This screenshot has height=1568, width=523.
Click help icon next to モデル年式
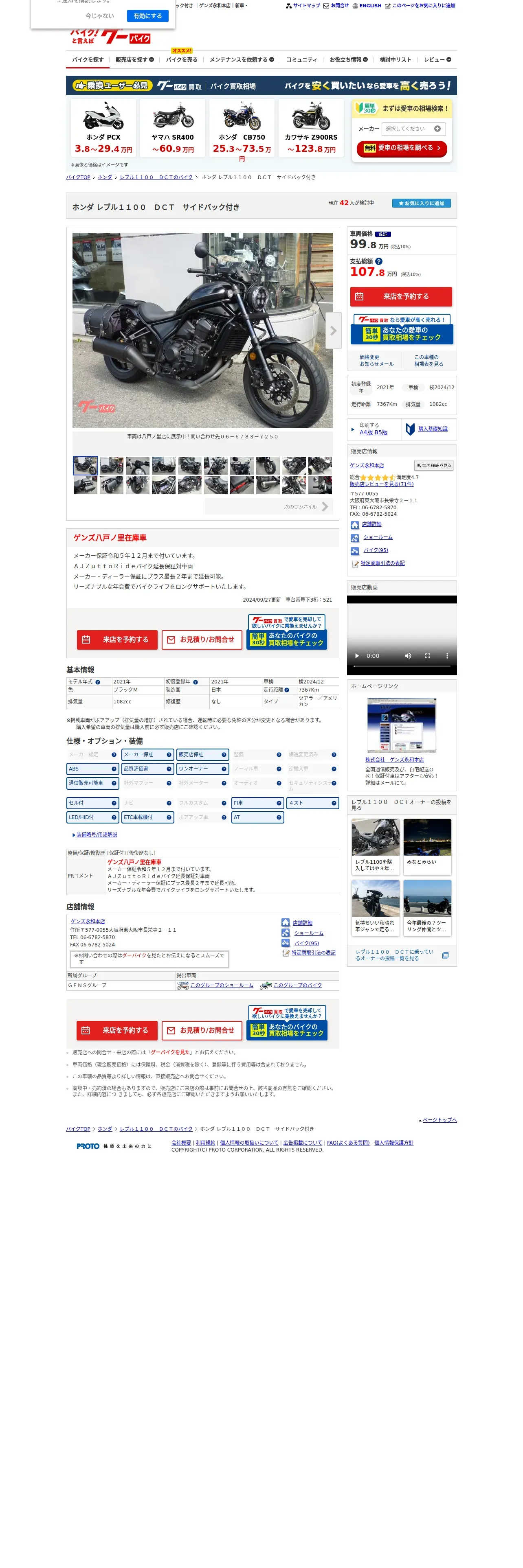(97, 682)
